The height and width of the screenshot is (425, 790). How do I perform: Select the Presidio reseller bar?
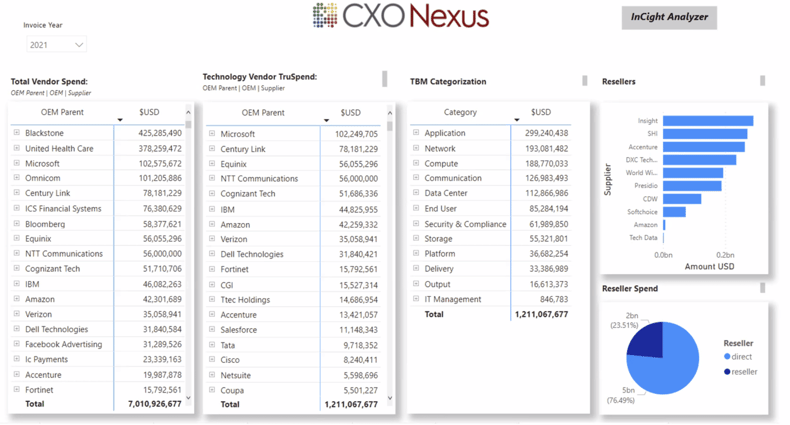692,186
